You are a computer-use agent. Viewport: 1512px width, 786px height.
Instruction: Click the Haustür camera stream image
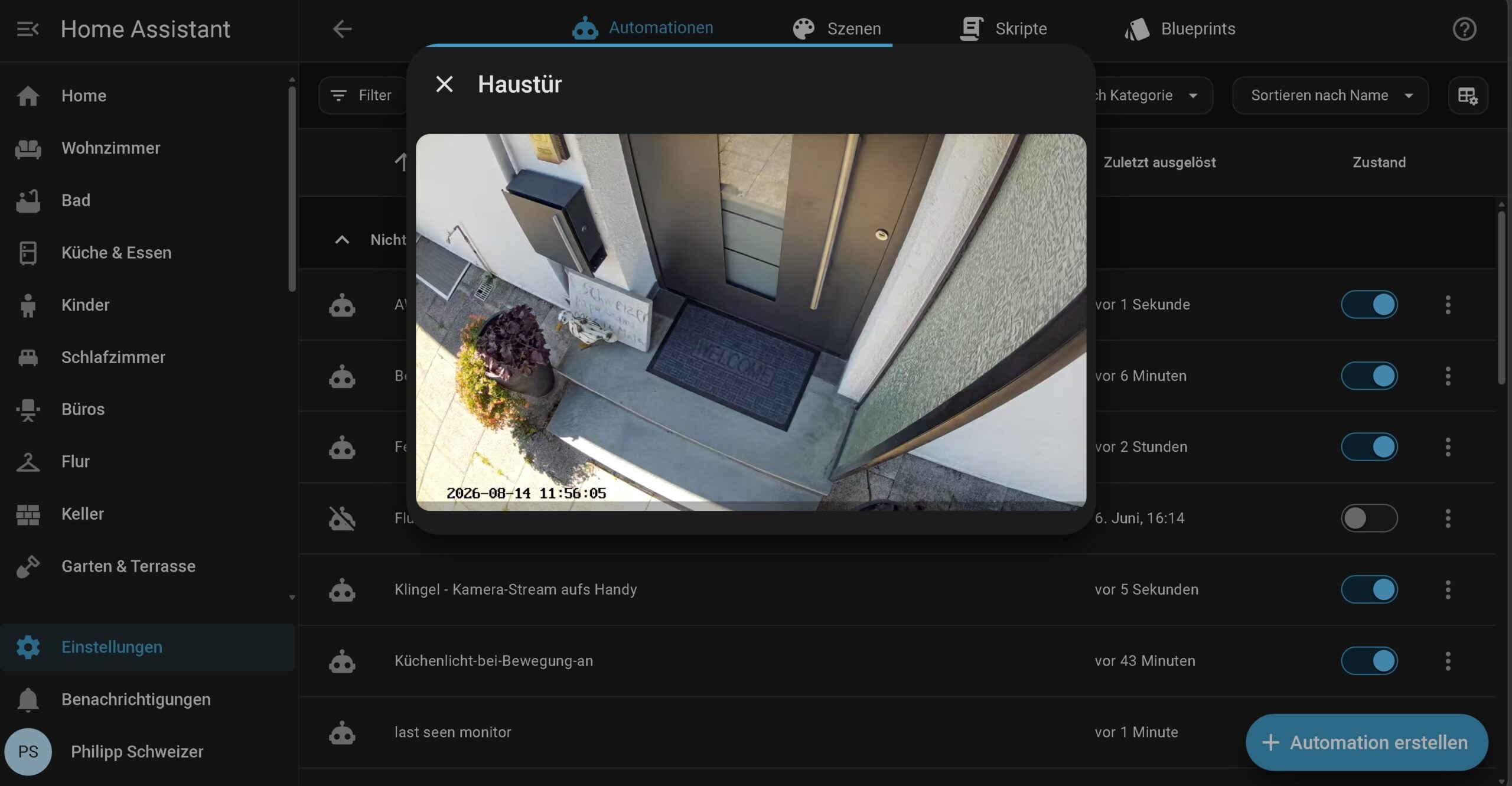pos(751,322)
